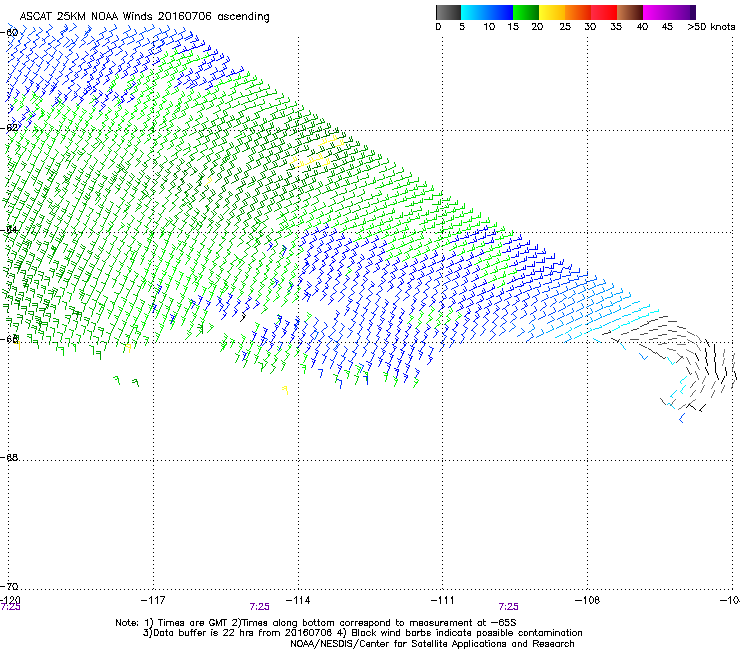The image size is (740, 650).
Task: Click the purple 7:25 time near -111
Action: (x=508, y=607)
